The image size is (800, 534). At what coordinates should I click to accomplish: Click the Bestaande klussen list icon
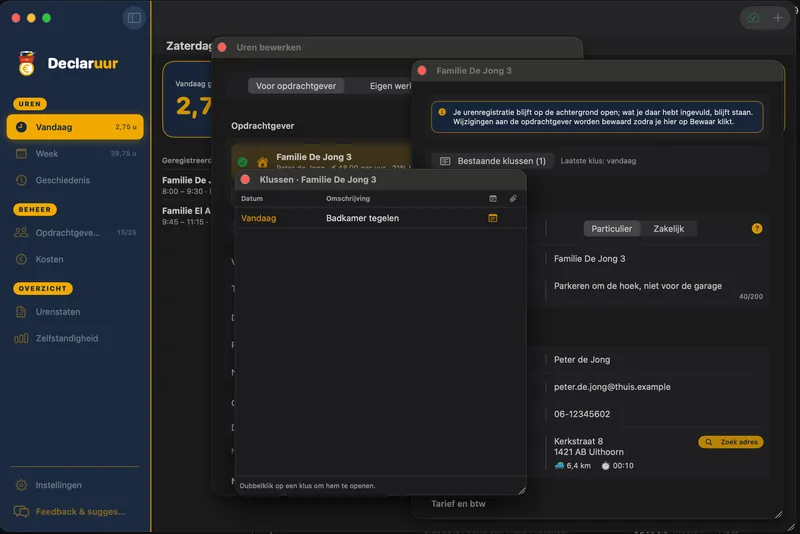click(445, 161)
